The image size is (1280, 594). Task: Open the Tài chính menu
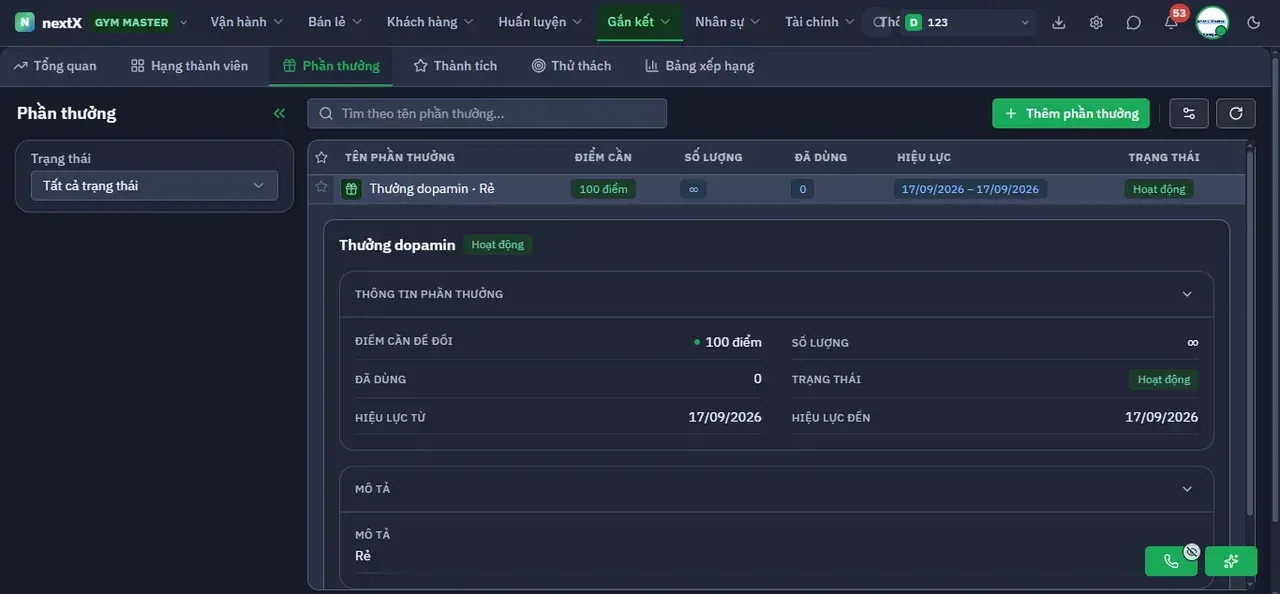pos(820,22)
